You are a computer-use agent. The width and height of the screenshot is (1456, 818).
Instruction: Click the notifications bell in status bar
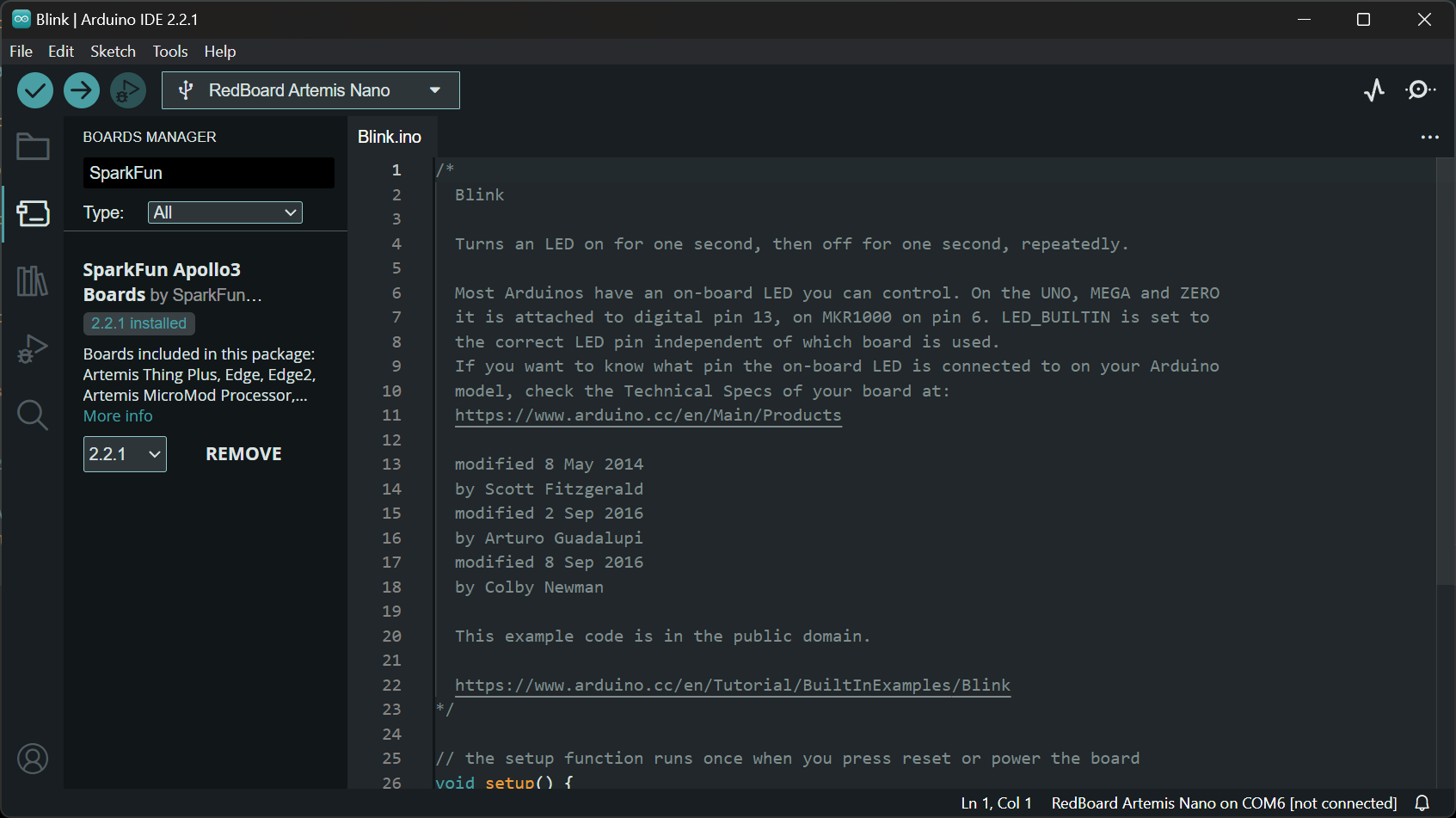(1422, 803)
